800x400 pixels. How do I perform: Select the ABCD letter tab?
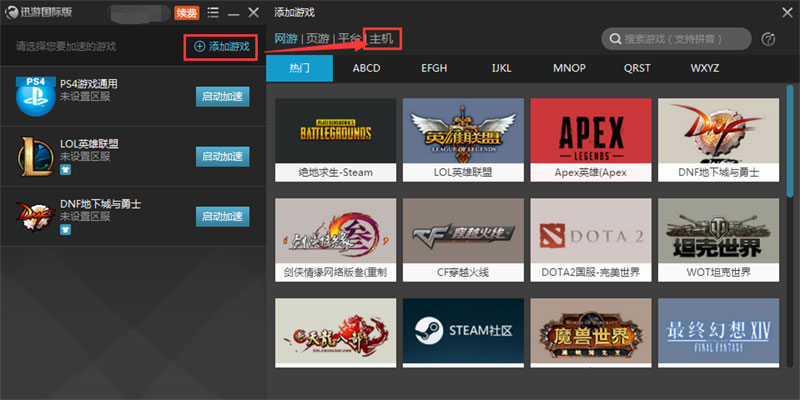click(x=366, y=68)
